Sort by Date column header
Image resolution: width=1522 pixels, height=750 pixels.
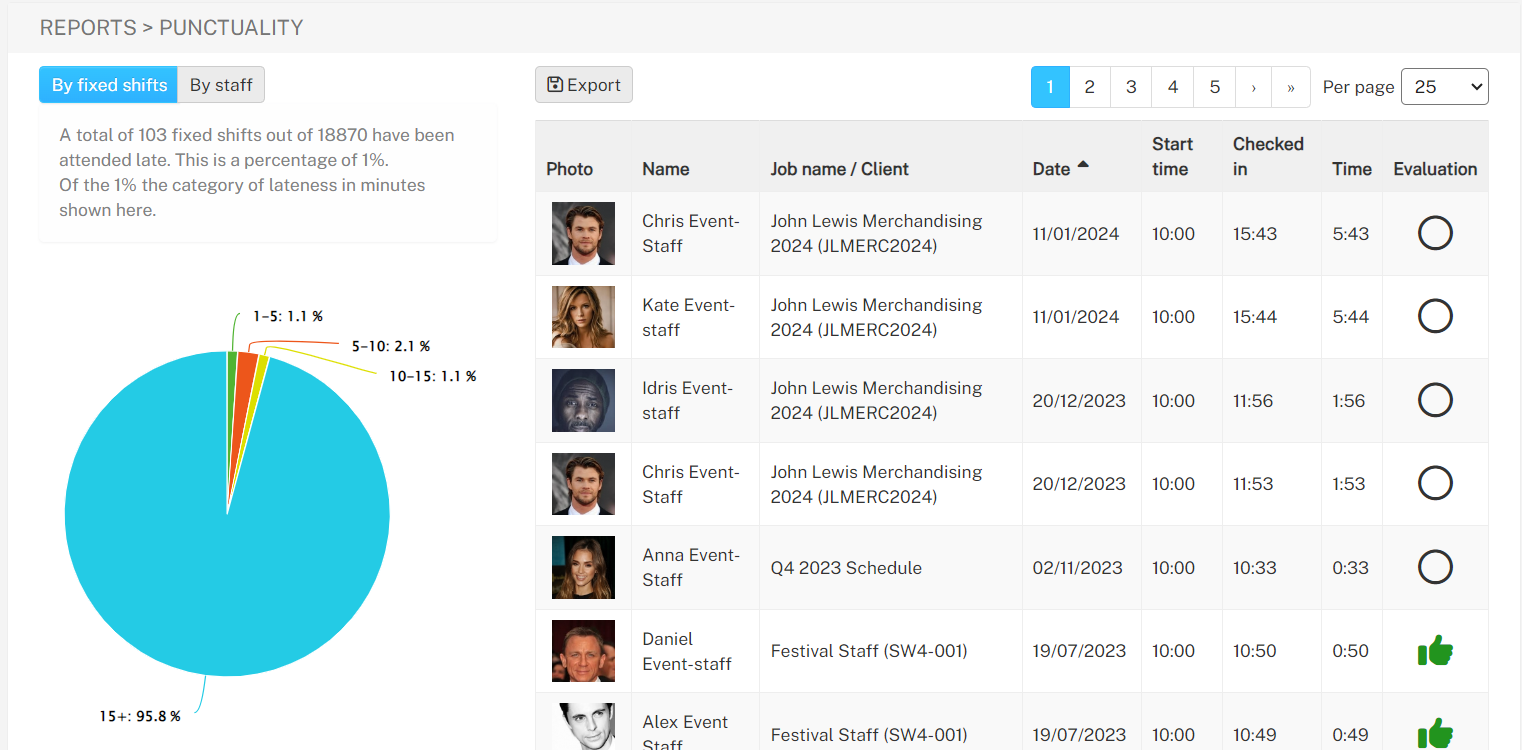click(x=1060, y=169)
